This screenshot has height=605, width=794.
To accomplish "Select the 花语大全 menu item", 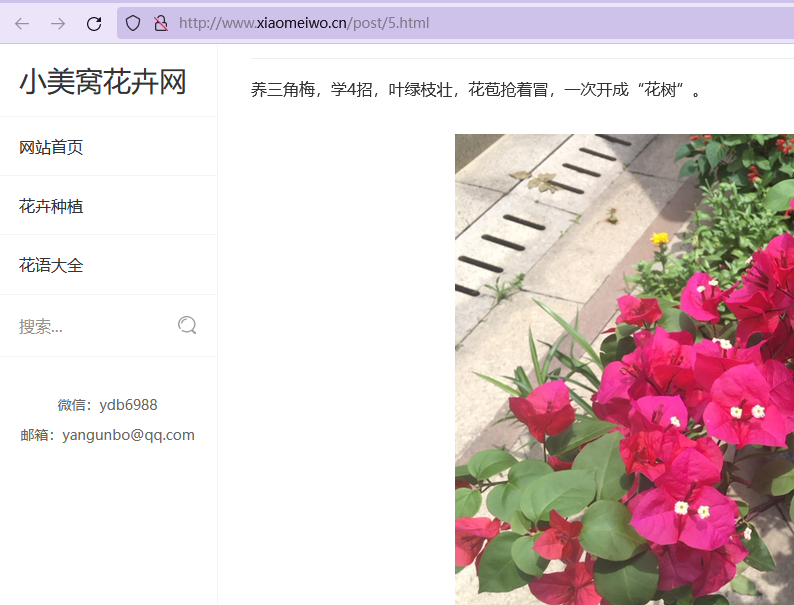I will click(x=51, y=265).
